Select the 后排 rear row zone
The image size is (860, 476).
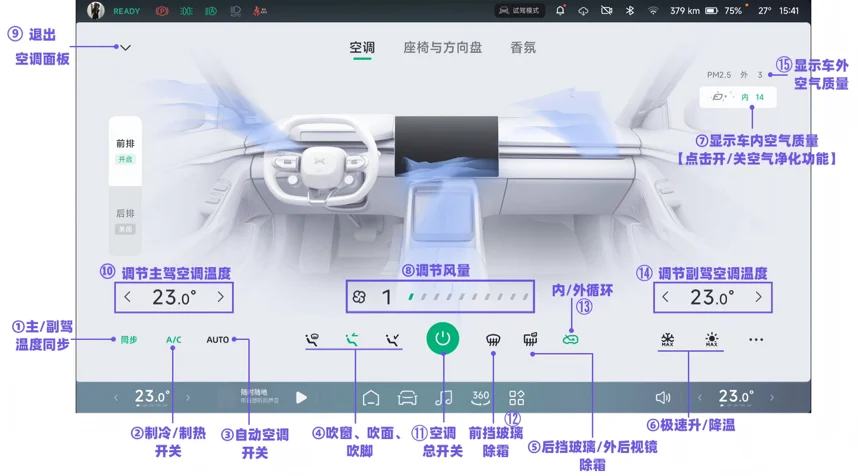[x=125, y=219]
